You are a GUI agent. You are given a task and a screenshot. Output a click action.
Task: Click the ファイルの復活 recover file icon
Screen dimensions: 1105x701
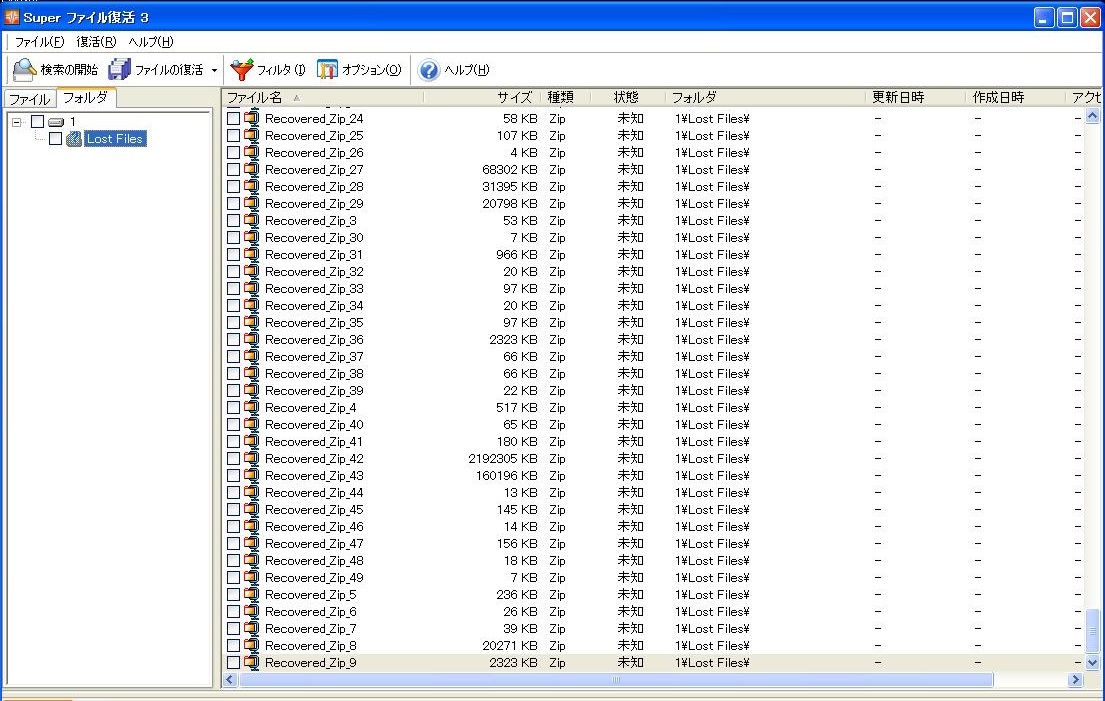pos(120,70)
